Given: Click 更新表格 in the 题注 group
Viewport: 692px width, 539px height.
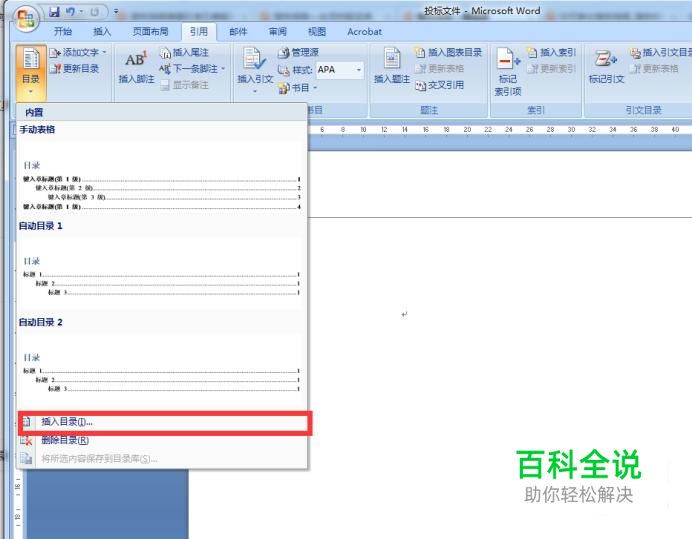Looking at the screenshot, I should [440, 68].
